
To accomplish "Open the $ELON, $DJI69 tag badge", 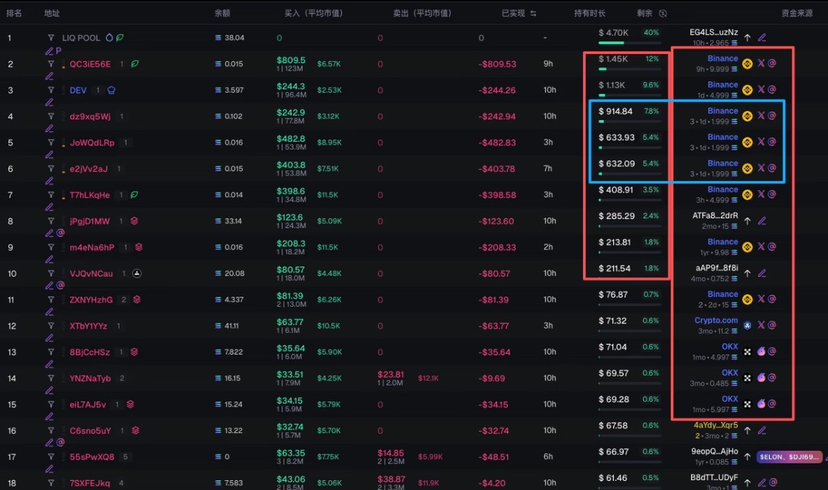I will click(789, 457).
